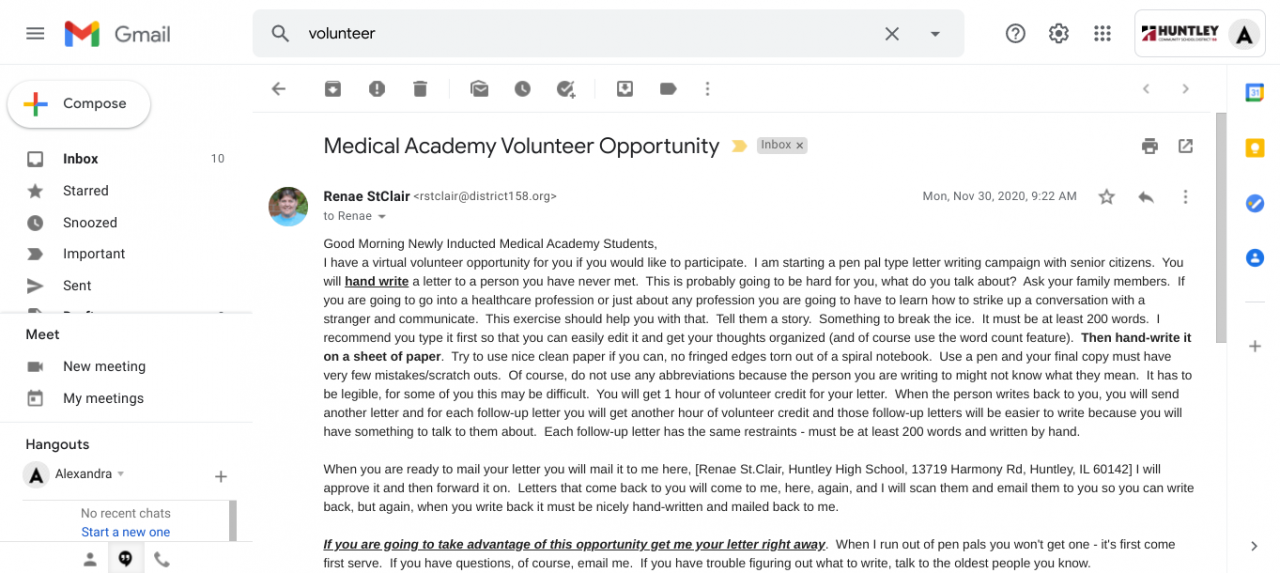Image resolution: width=1280 pixels, height=573 pixels.
Task: Delete the open email
Action: point(420,89)
